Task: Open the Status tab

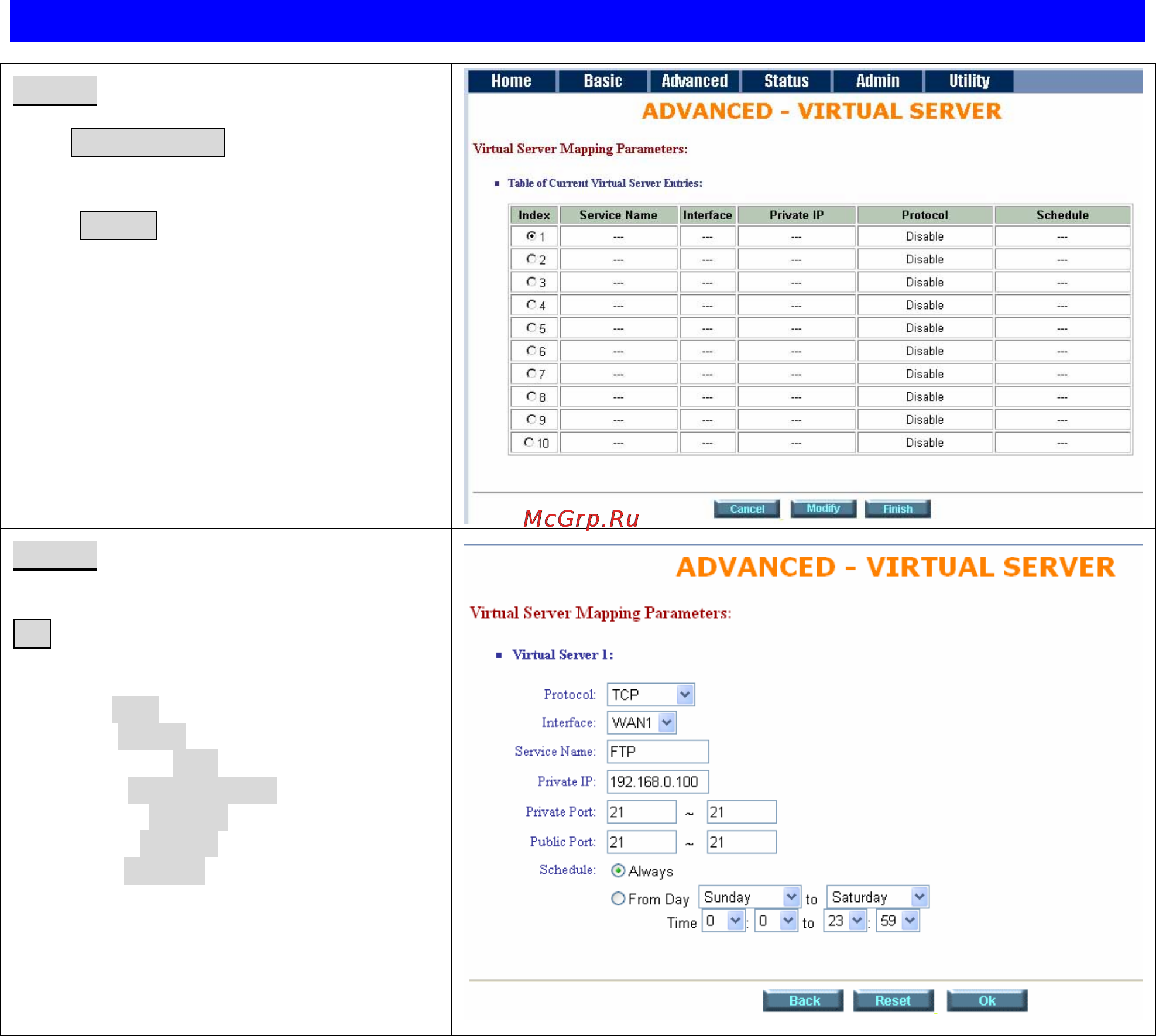Action: coord(786,81)
